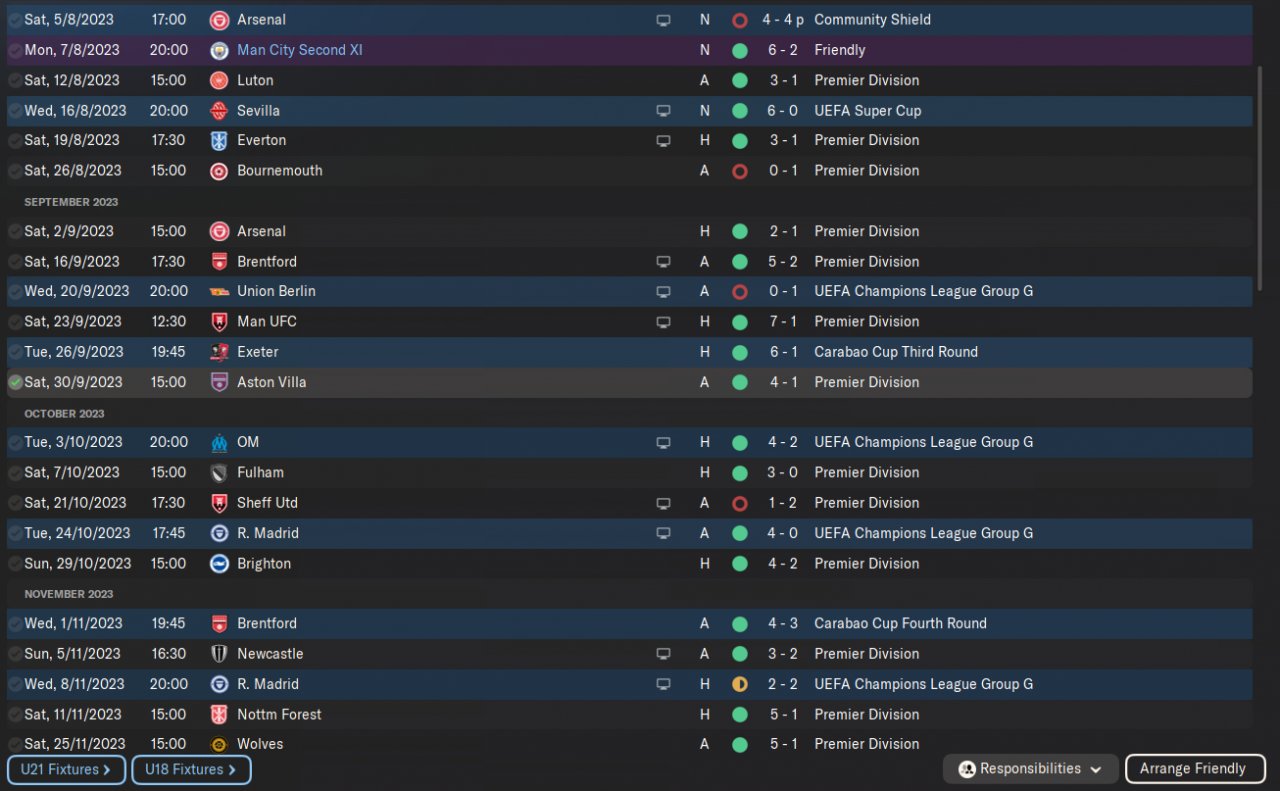Click the Arrange Friendly button

(x=1195, y=769)
